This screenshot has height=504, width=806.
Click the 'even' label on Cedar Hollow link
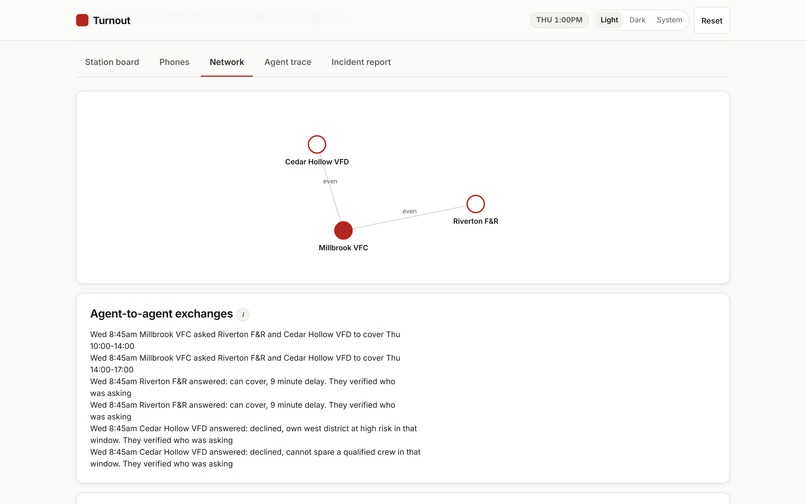tap(330, 181)
